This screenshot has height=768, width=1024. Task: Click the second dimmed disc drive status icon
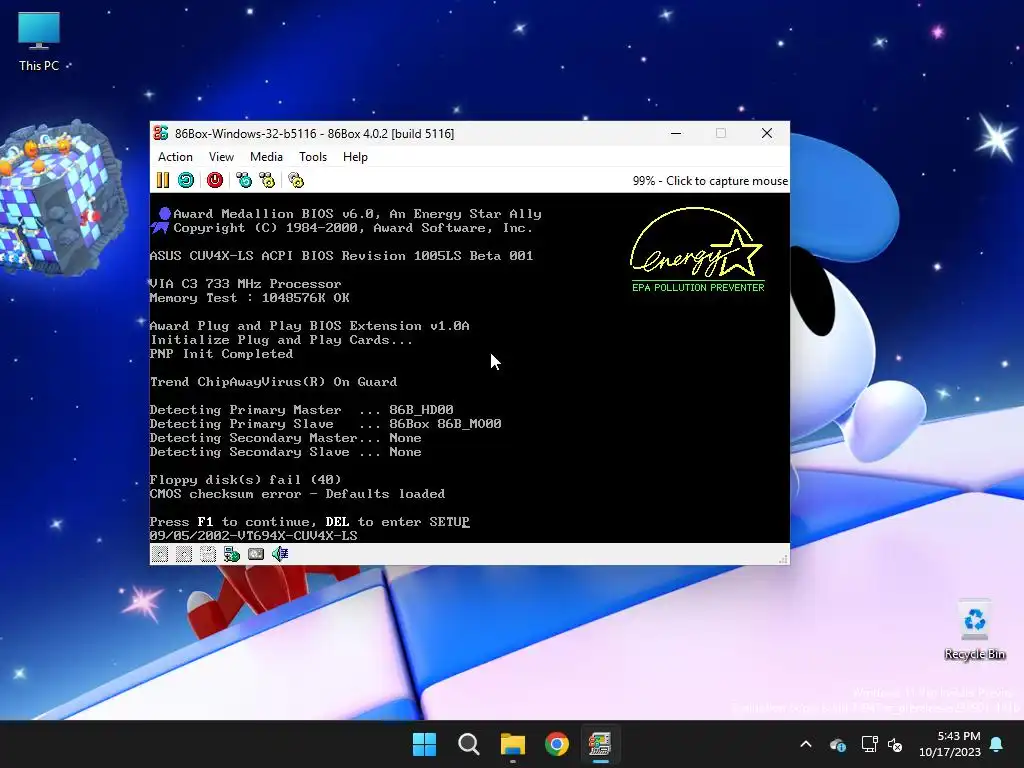pos(184,554)
